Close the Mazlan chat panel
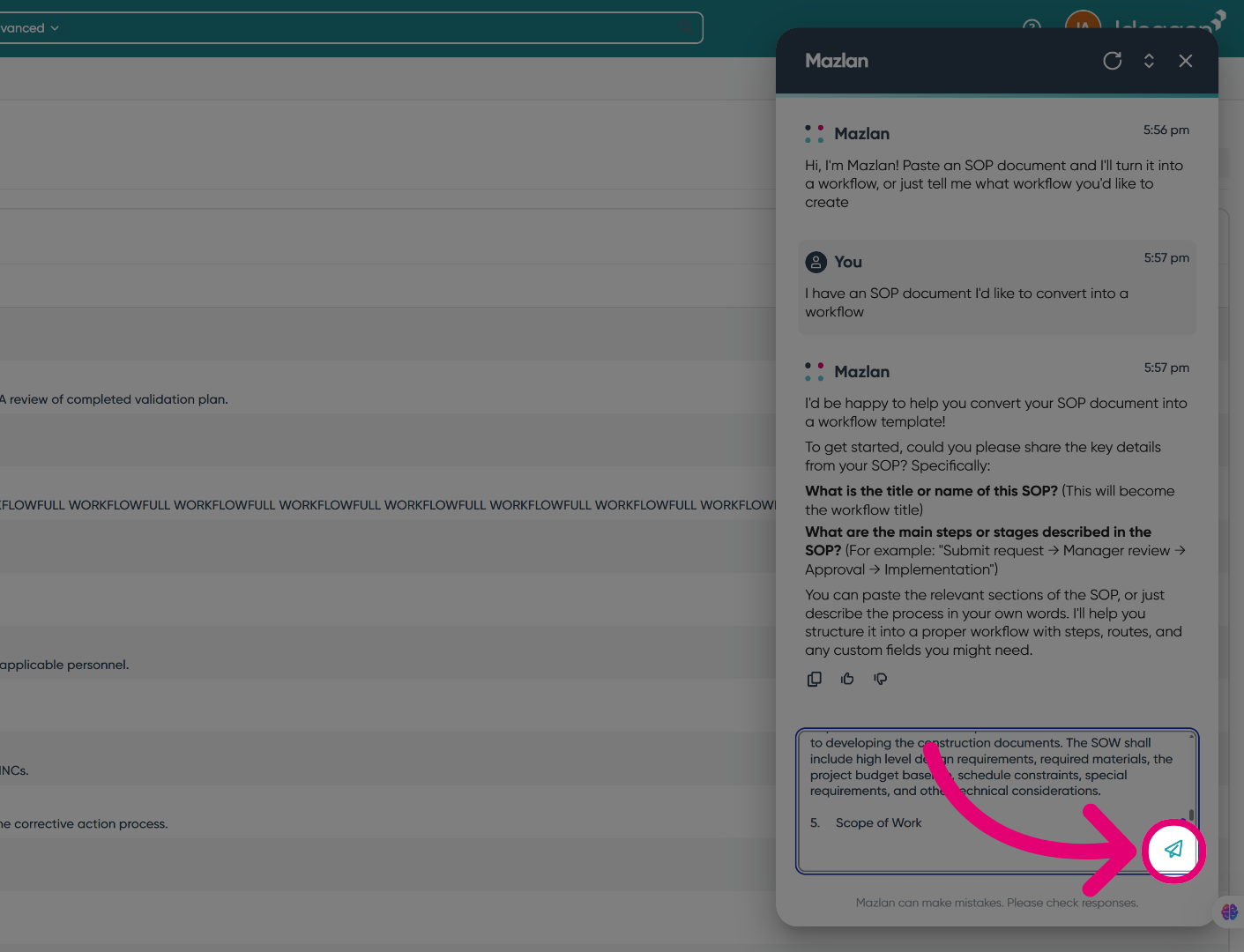The image size is (1244, 952). [x=1186, y=61]
